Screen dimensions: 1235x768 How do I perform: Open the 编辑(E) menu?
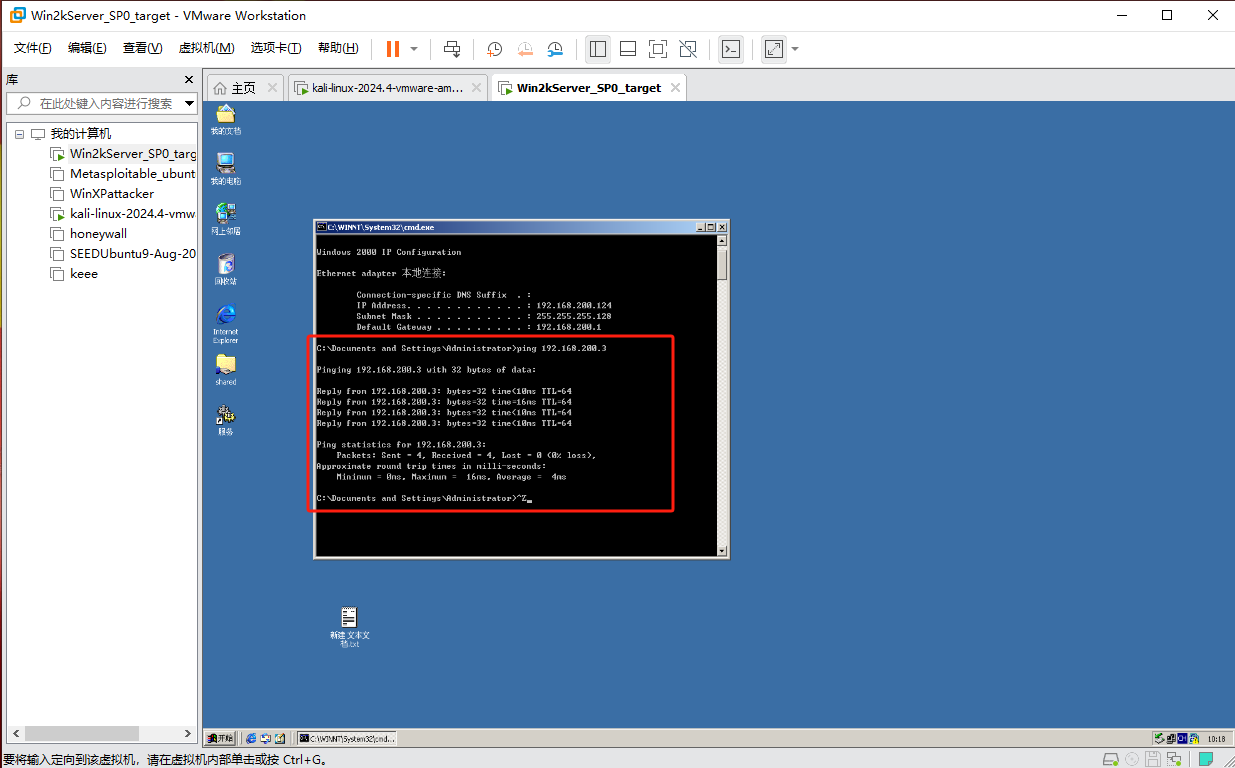87,48
